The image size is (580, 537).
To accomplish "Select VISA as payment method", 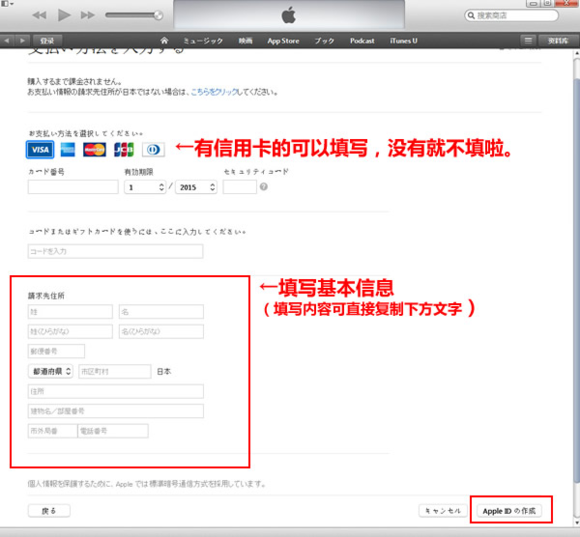I will [40, 149].
